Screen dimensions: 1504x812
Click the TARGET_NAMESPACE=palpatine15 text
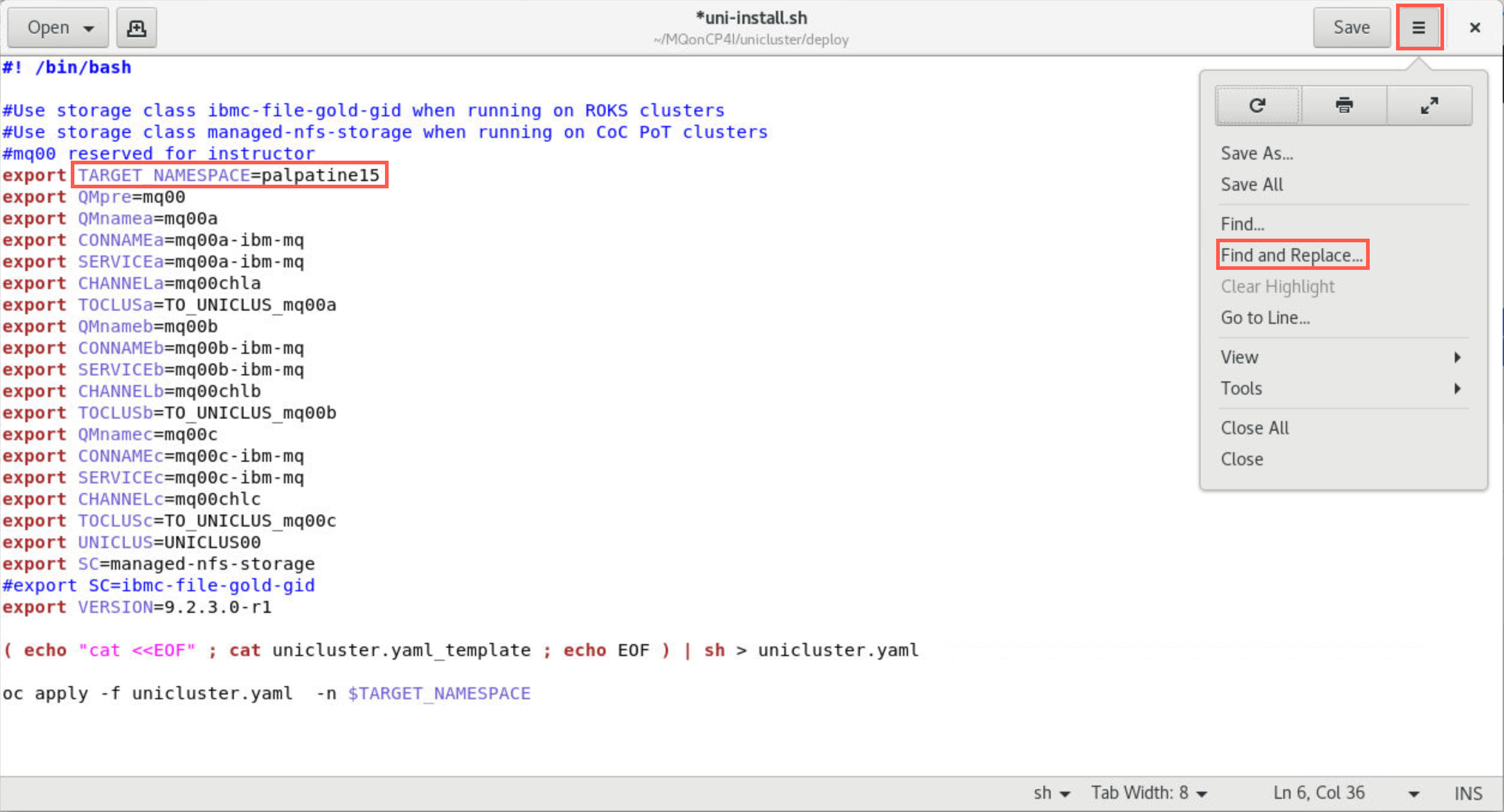[229, 175]
